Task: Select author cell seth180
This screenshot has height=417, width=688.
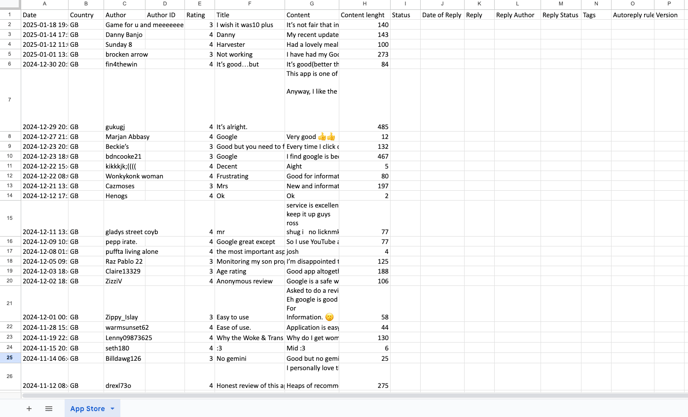Action: [x=124, y=348]
